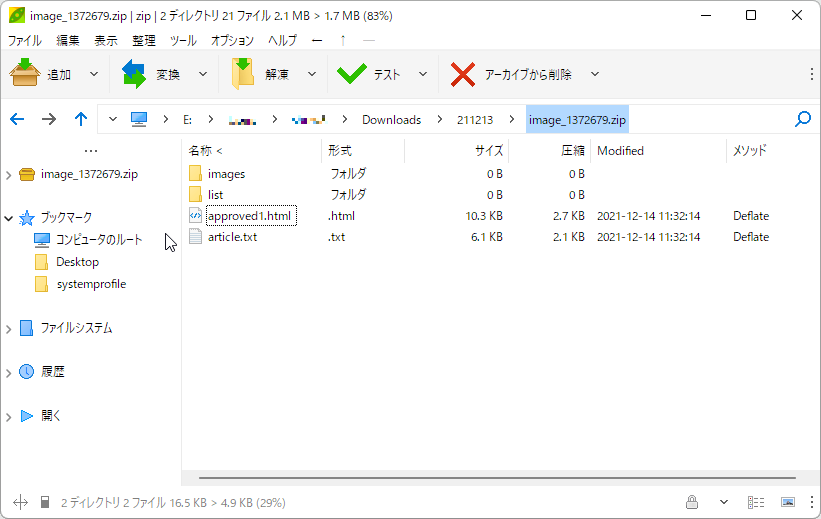Click the computer icon in the address bar
This screenshot has height=519, width=821.
[x=139, y=119]
